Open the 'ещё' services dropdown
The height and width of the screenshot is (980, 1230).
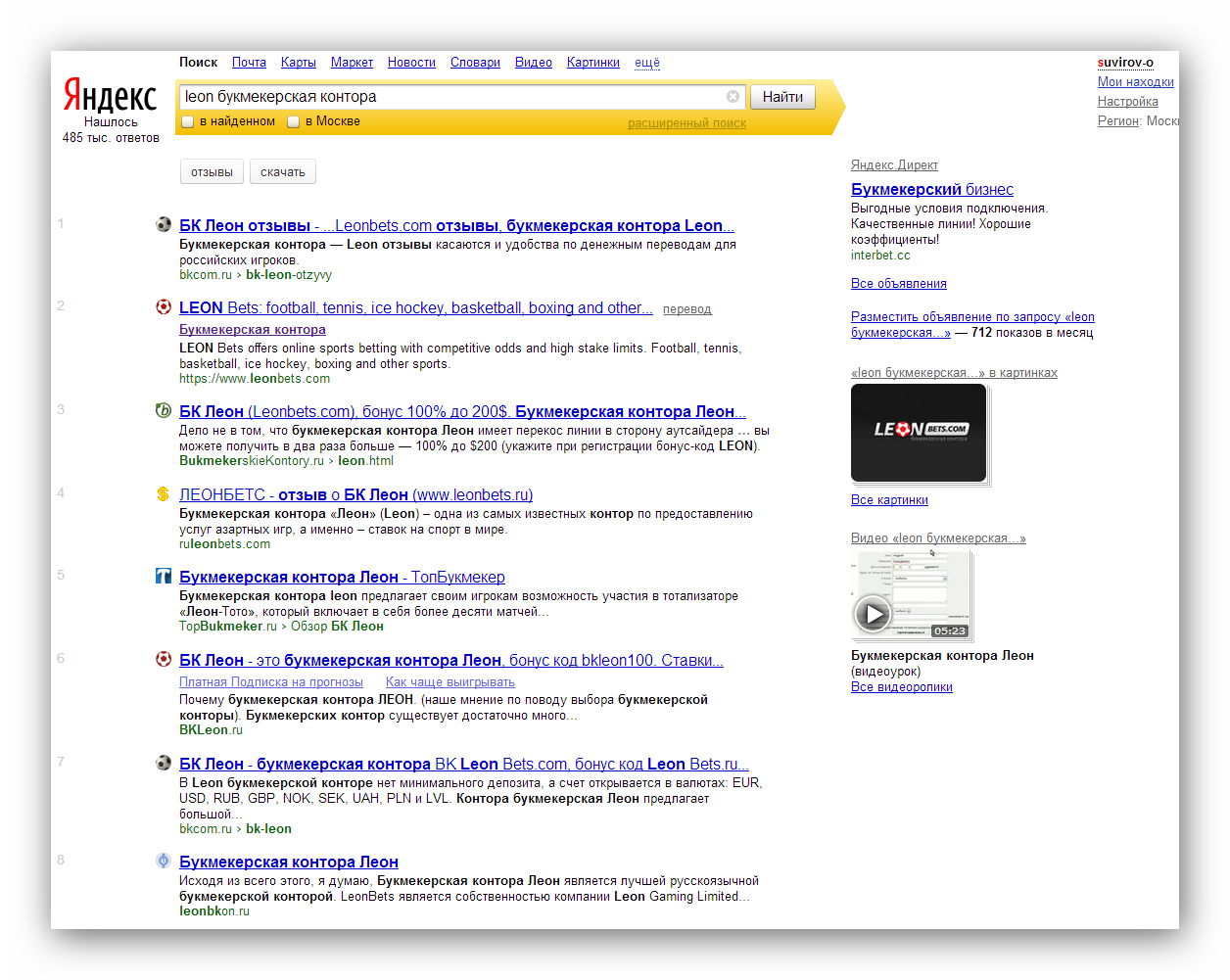[x=647, y=63]
